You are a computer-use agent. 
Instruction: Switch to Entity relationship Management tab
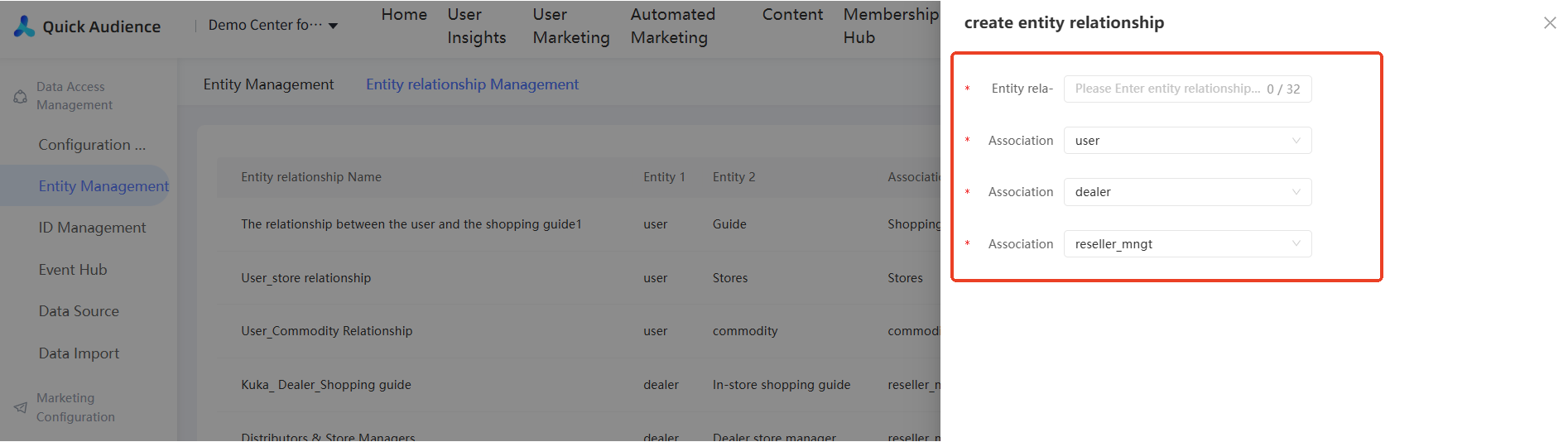coord(472,84)
